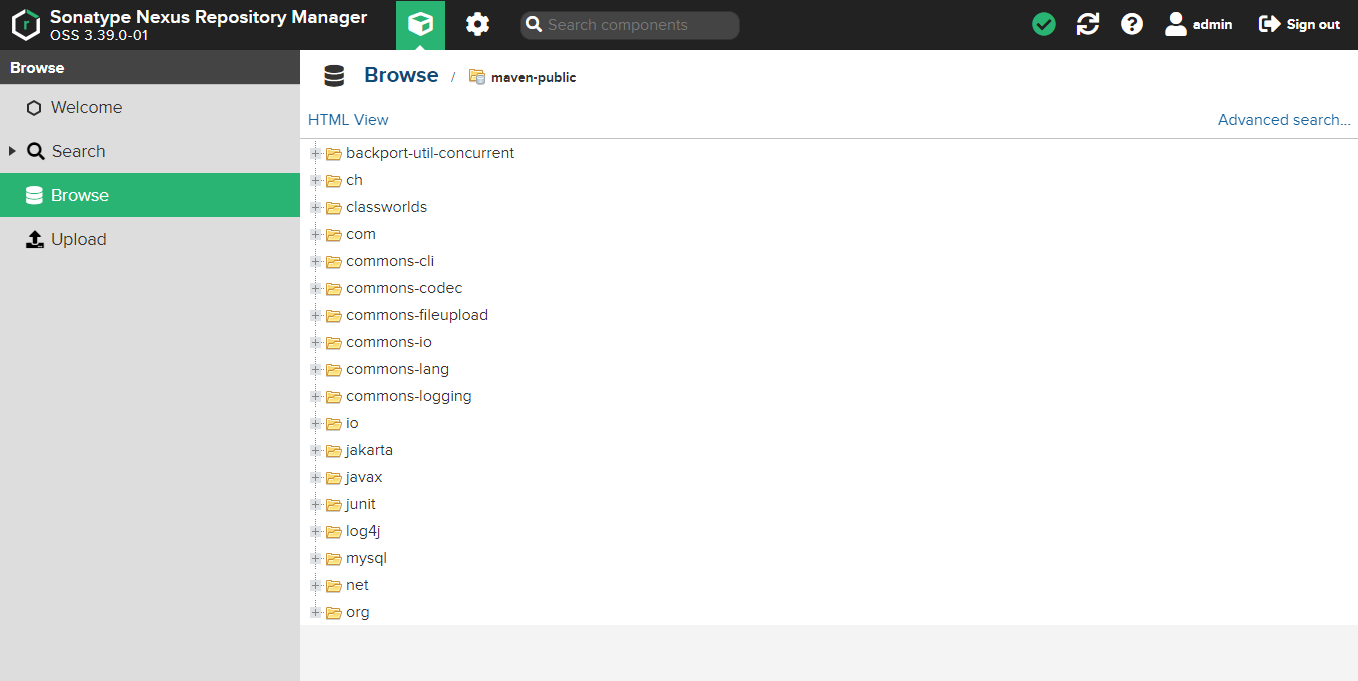This screenshot has width=1358, height=681.
Task: Click the Browse database icon in sidebar
Action: tap(35, 195)
